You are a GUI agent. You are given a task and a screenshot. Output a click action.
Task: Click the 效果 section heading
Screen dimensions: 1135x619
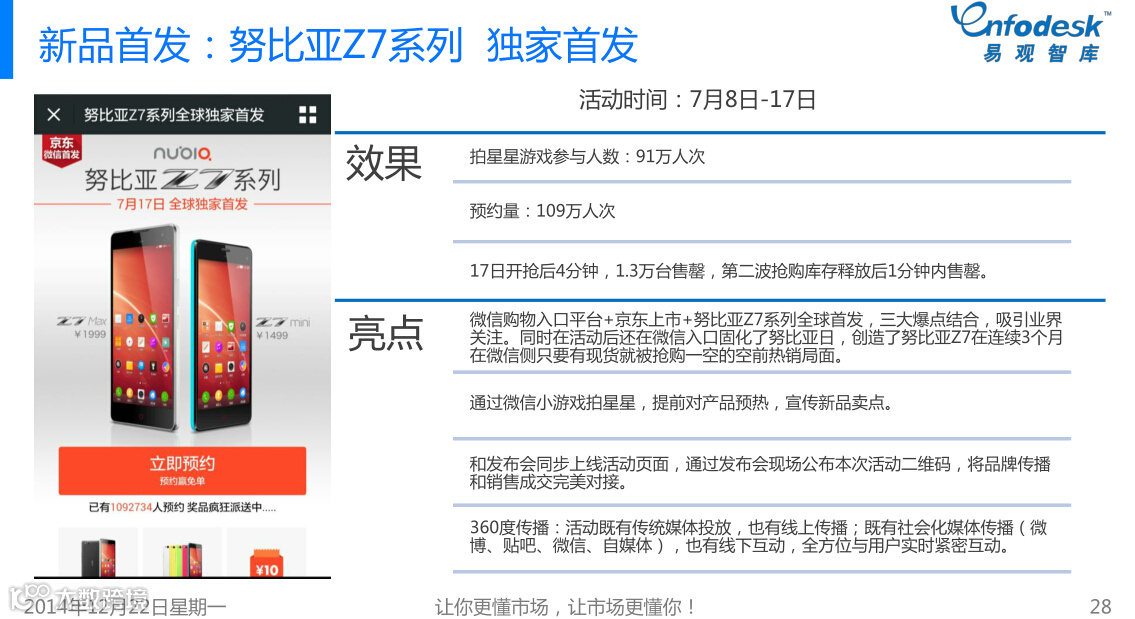384,164
